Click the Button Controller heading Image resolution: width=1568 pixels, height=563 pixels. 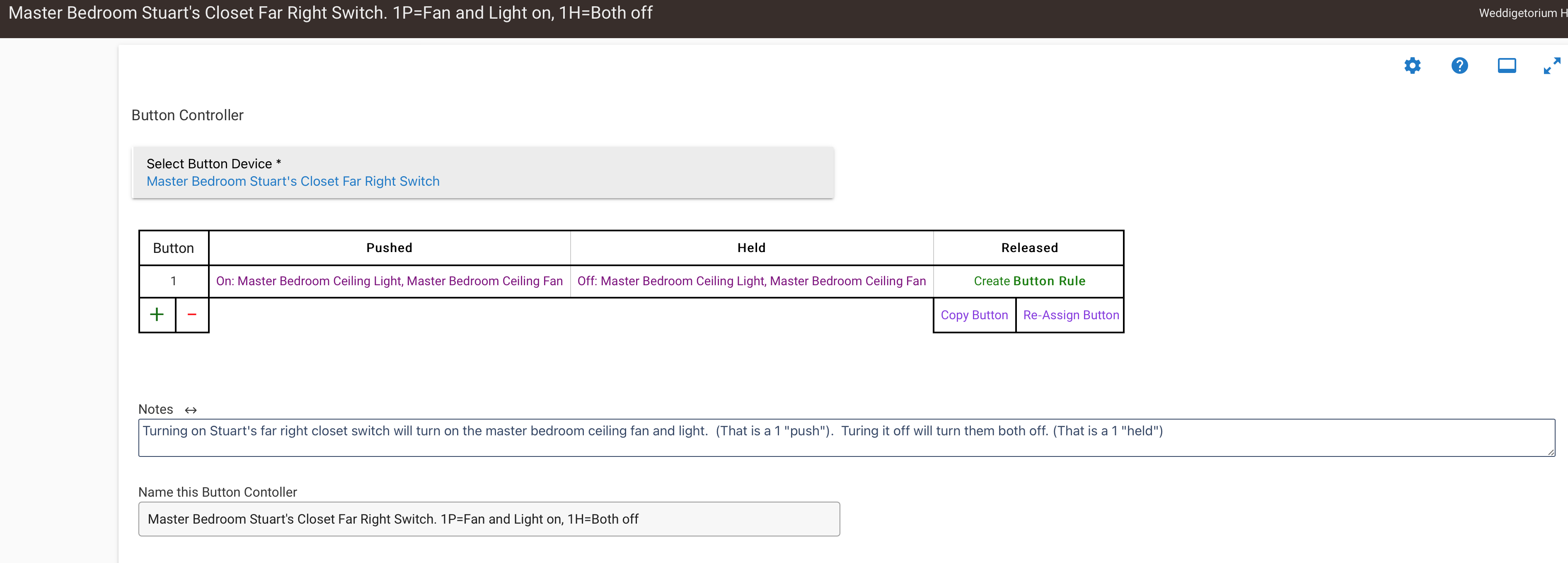(187, 115)
